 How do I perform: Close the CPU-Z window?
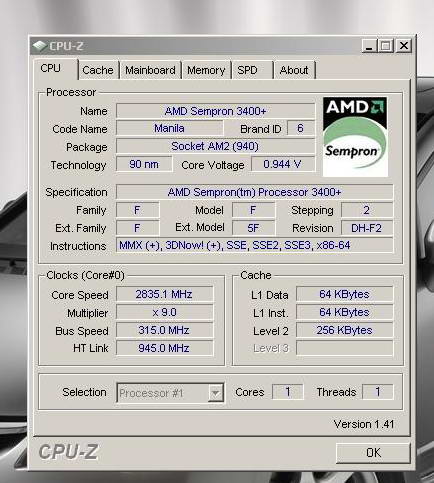(x=404, y=46)
